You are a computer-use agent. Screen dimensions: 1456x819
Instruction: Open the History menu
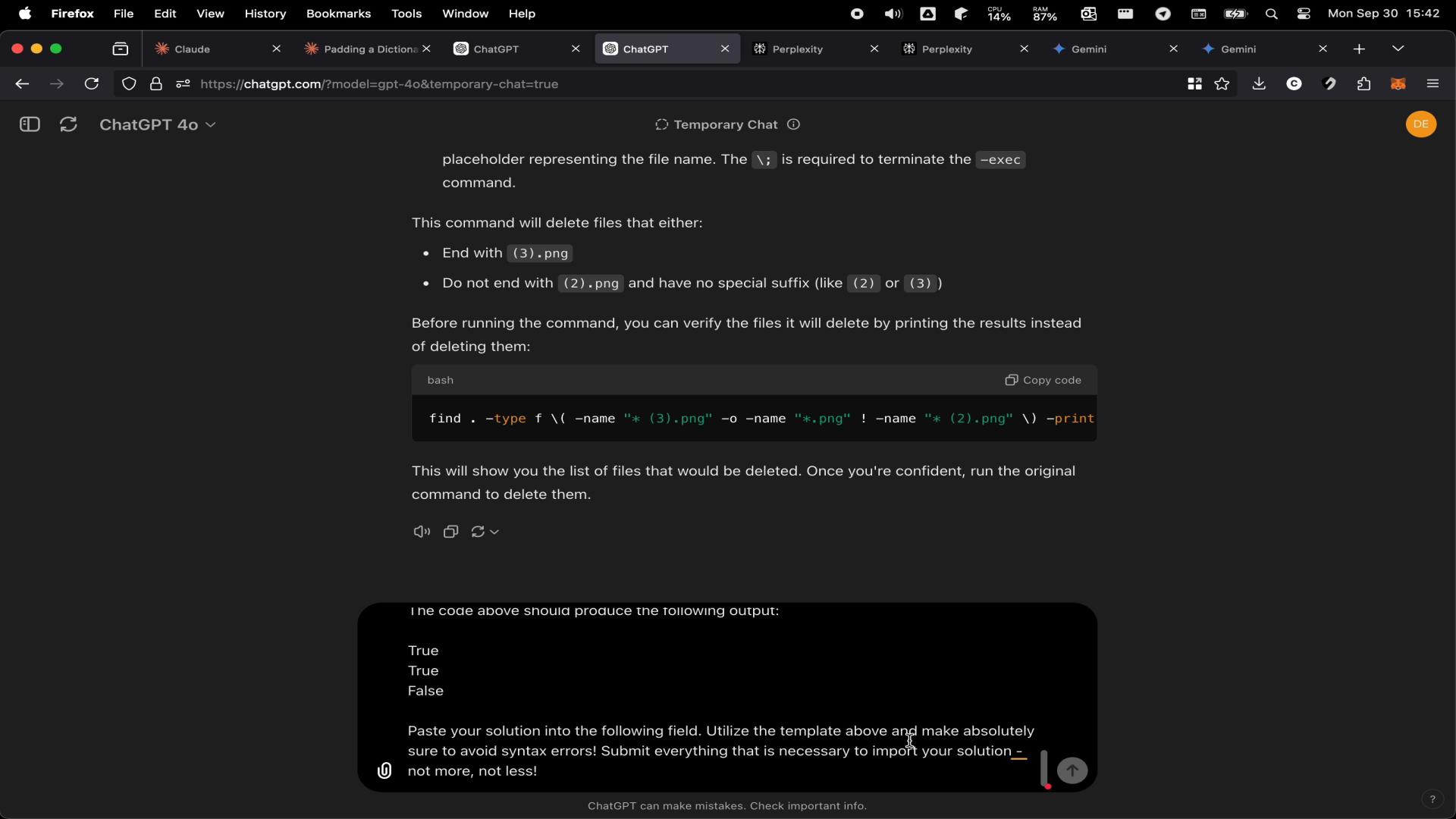pyautogui.click(x=265, y=14)
